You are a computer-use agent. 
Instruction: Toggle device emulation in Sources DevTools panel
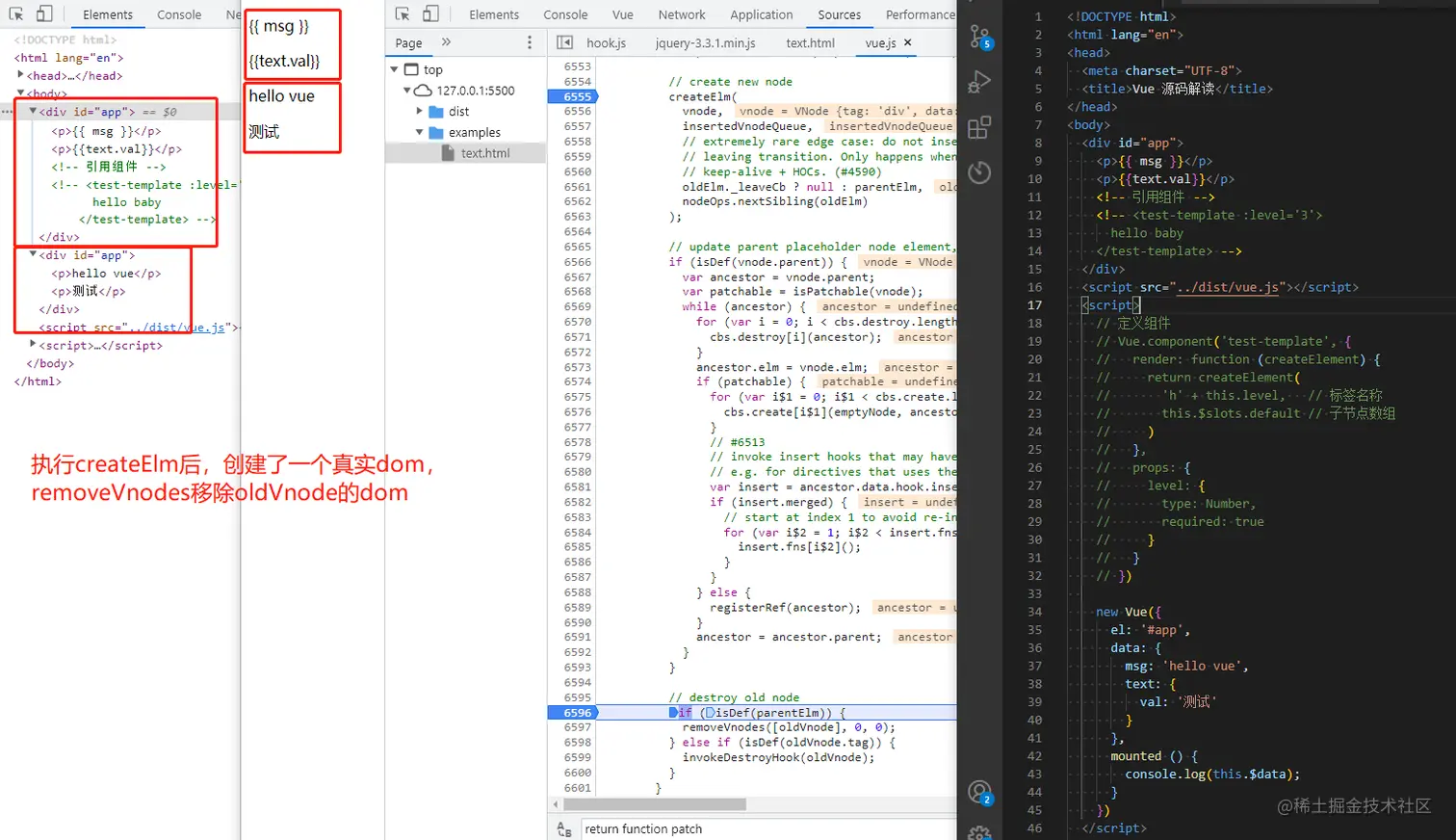coord(430,14)
